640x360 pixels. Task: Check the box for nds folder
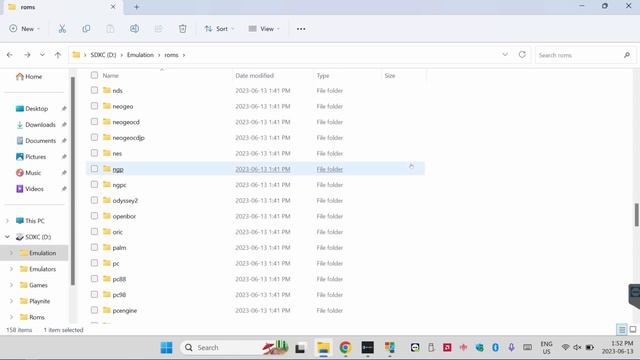coord(94,90)
